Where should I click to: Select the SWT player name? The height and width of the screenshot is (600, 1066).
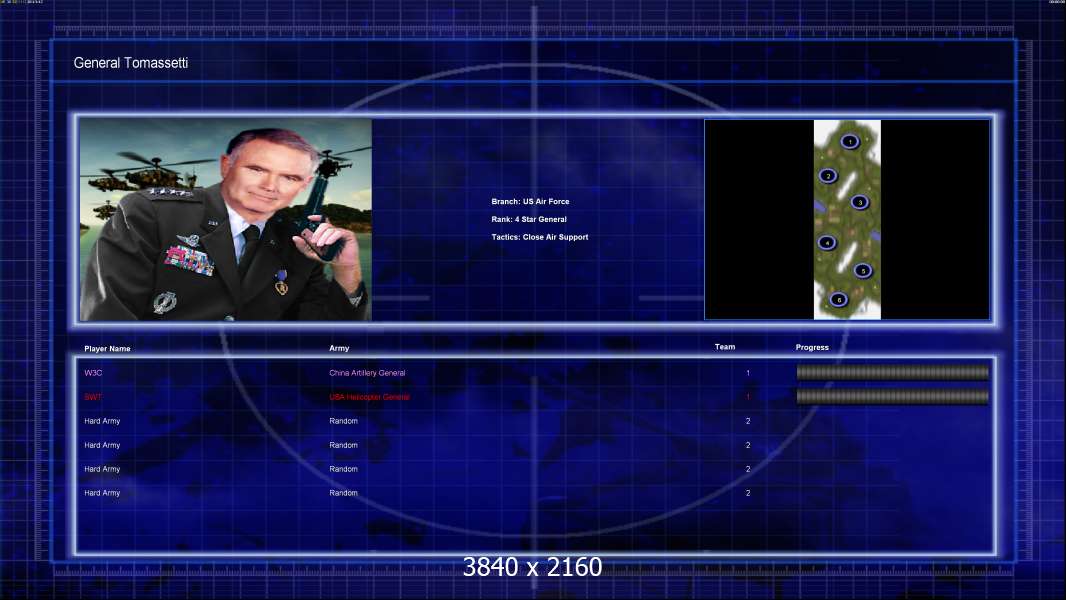click(93, 397)
